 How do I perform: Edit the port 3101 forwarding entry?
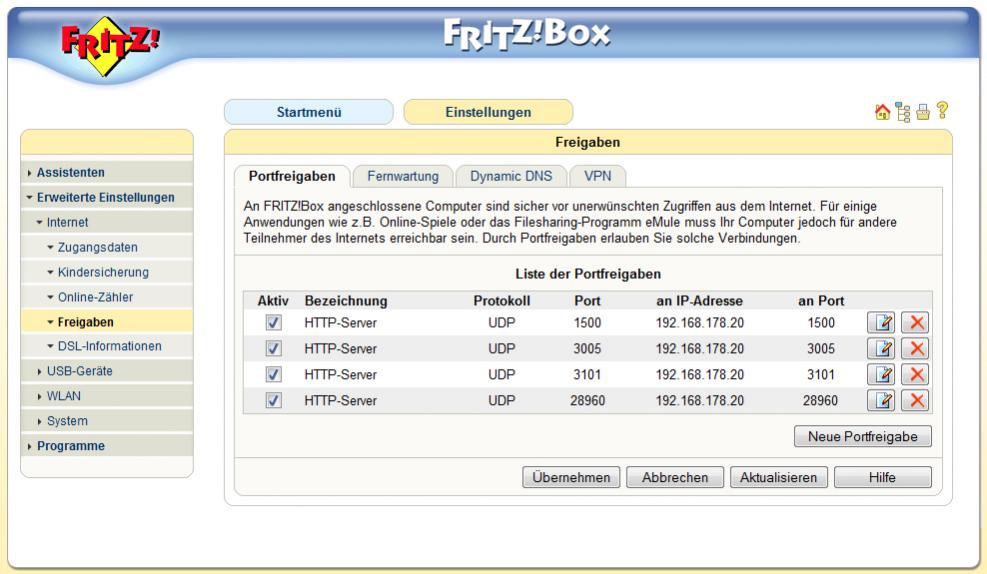[x=881, y=374]
